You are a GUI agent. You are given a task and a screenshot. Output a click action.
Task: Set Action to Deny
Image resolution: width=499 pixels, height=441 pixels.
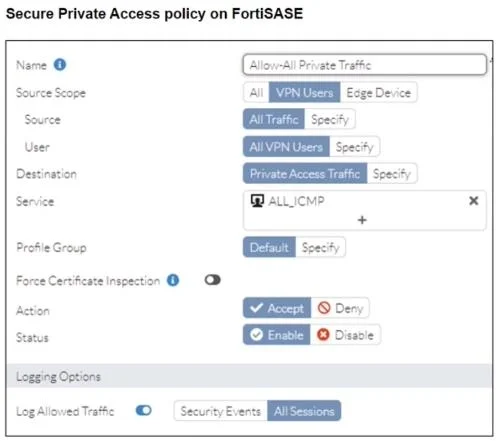point(340,308)
